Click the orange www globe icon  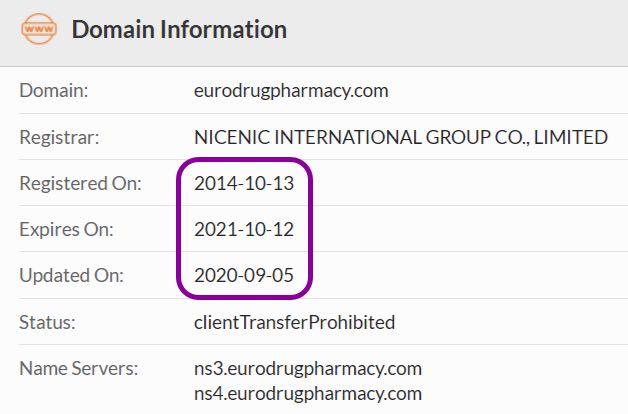pos(38,29)
